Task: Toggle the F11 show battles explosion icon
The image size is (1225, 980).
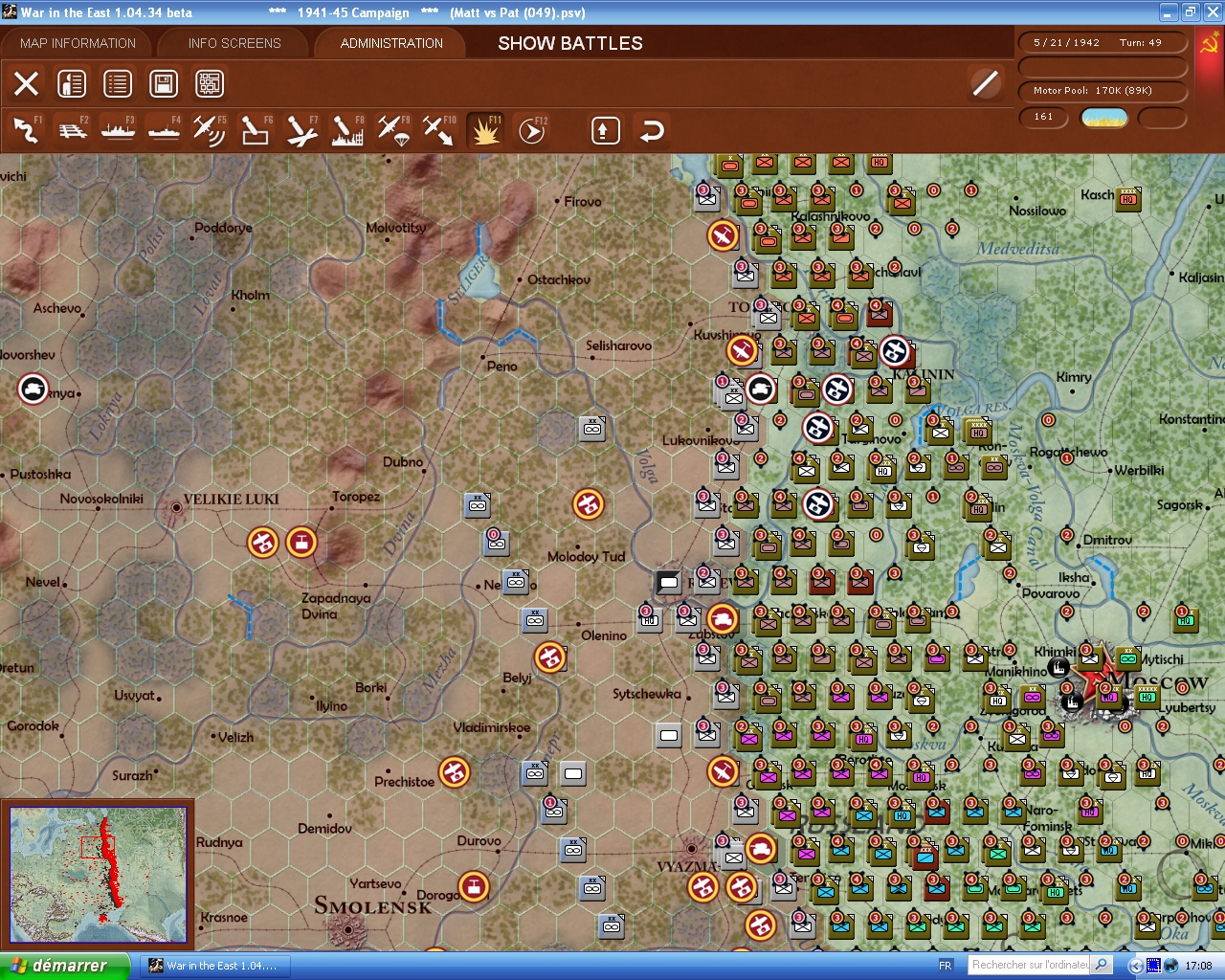Action: pos(485,130)
